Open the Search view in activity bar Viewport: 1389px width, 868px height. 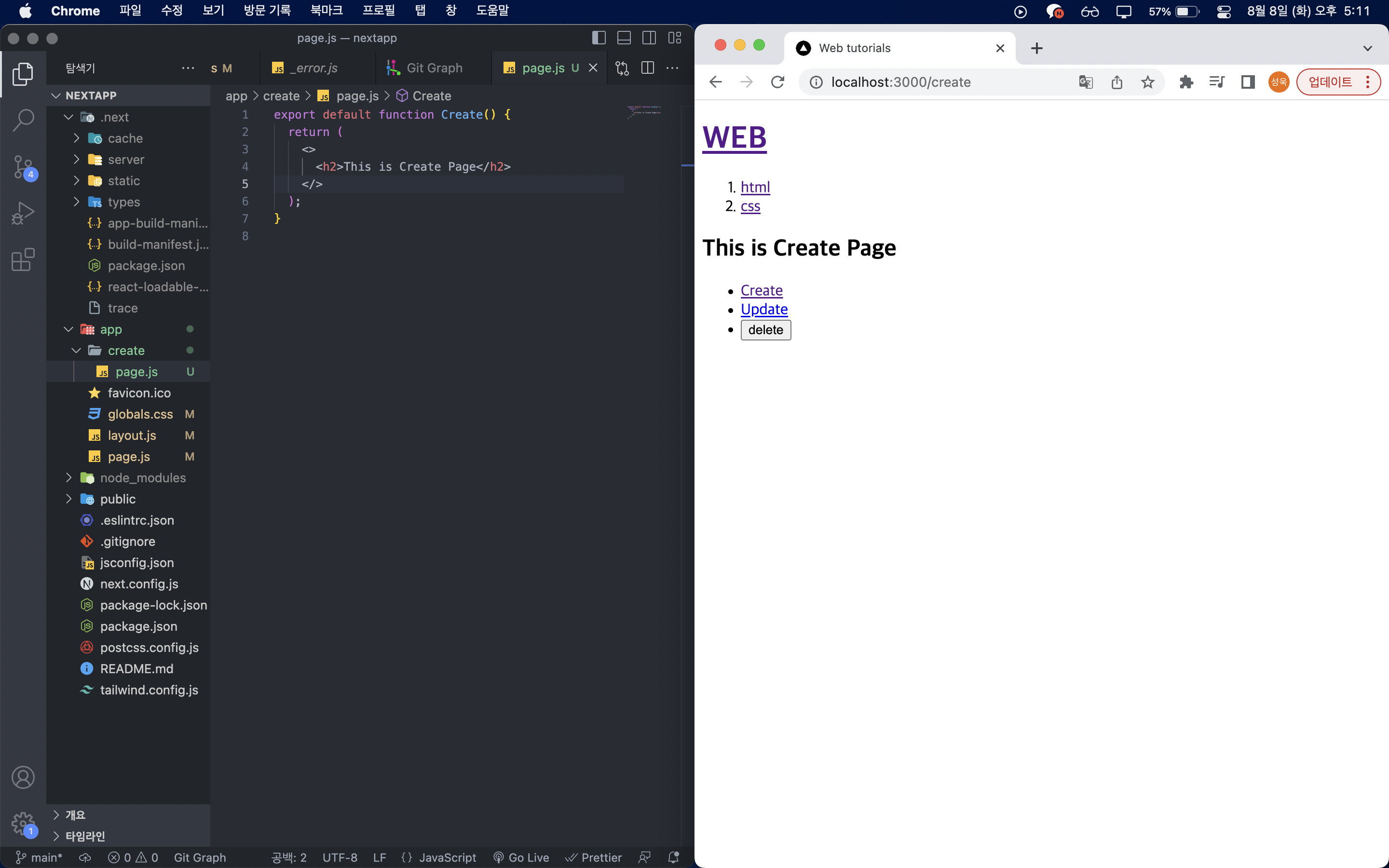[x=23, y=120]
